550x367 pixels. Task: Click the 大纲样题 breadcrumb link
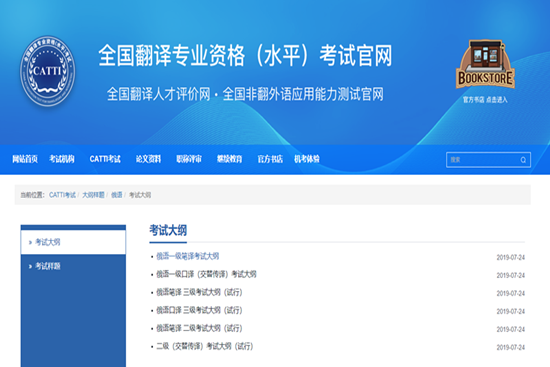coord(93,195)
